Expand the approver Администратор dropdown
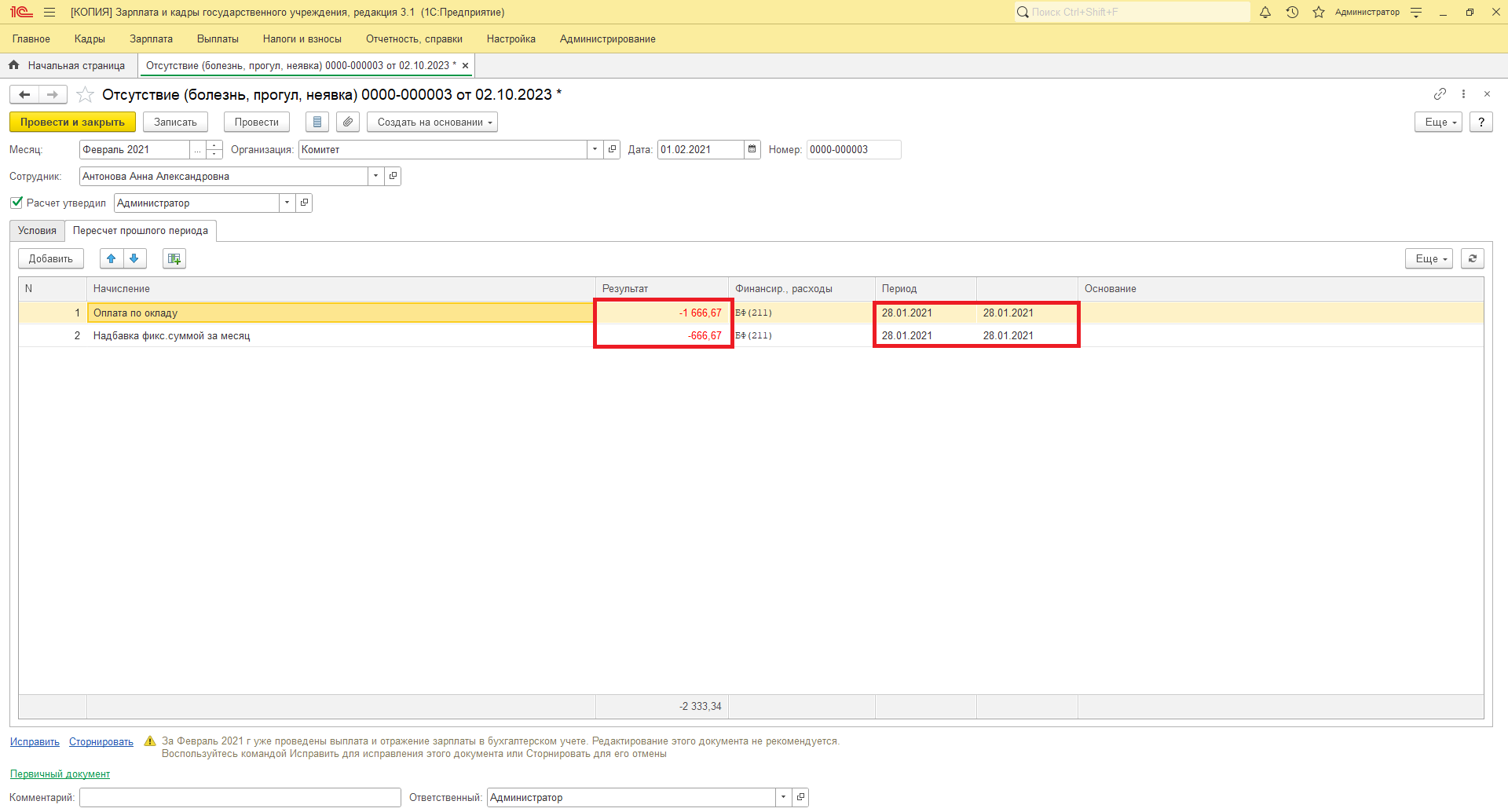Image resolution: width=1508 pixels, height=812 pixels. coord(287,203)
